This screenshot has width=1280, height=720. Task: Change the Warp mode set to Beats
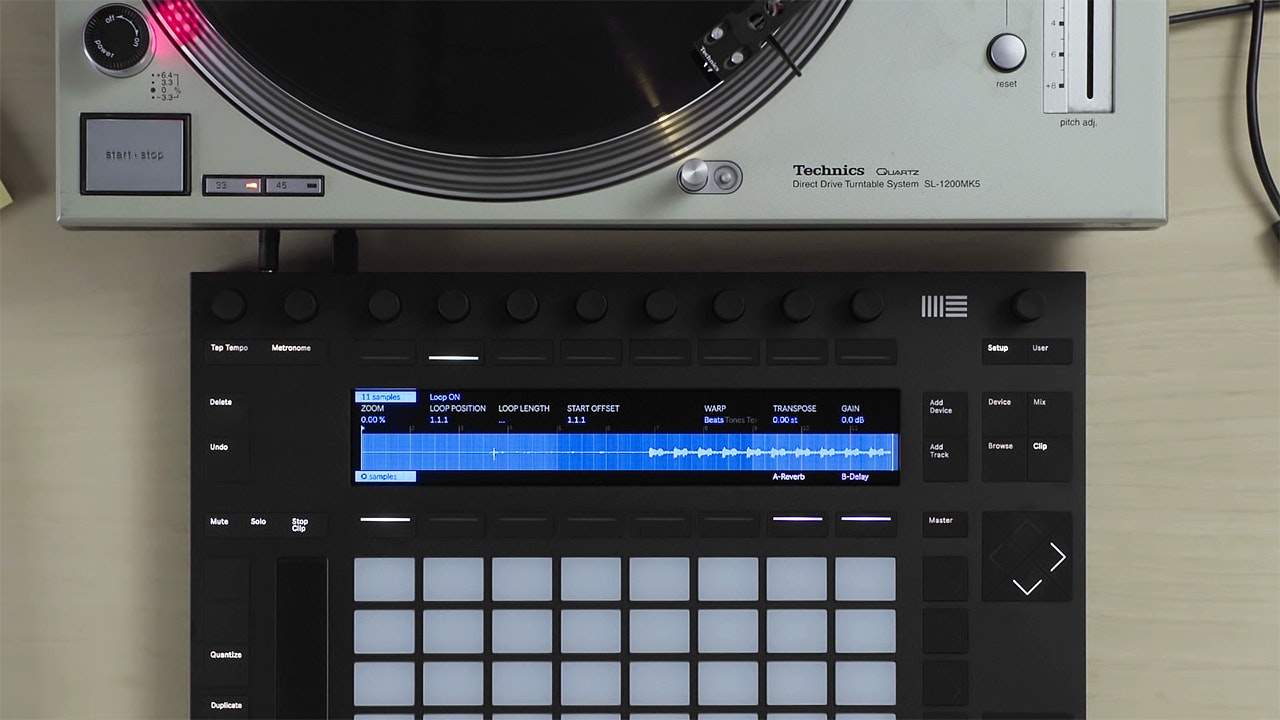(714, 421)
